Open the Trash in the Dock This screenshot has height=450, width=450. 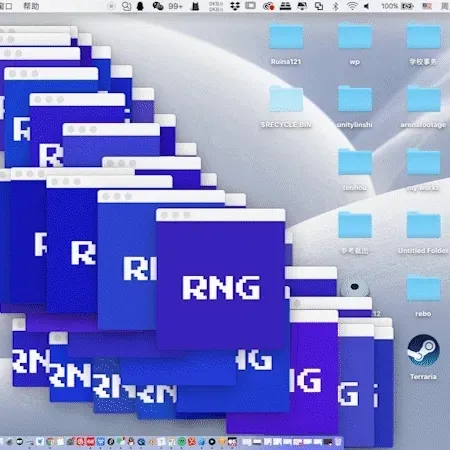tap(338, 442)
